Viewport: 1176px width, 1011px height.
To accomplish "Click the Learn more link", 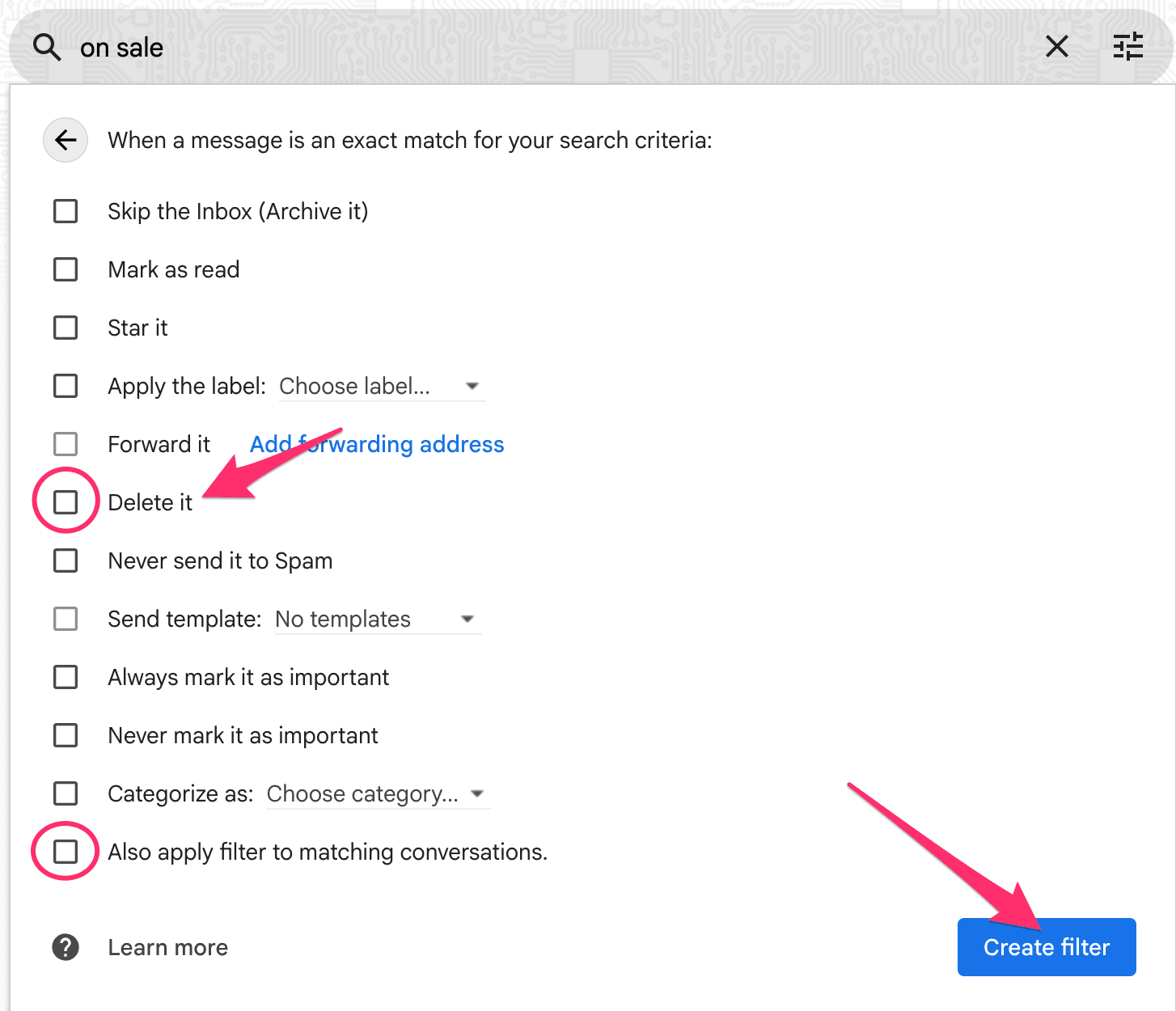I will pyautogui.click(x=167, y=947).
